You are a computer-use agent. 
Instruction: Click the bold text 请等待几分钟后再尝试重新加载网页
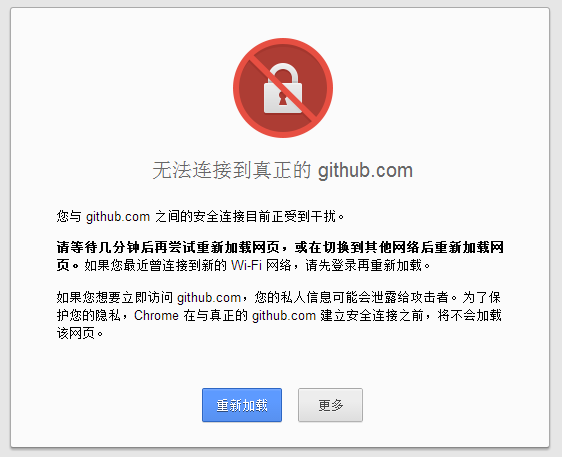click(x=168, y=247)
